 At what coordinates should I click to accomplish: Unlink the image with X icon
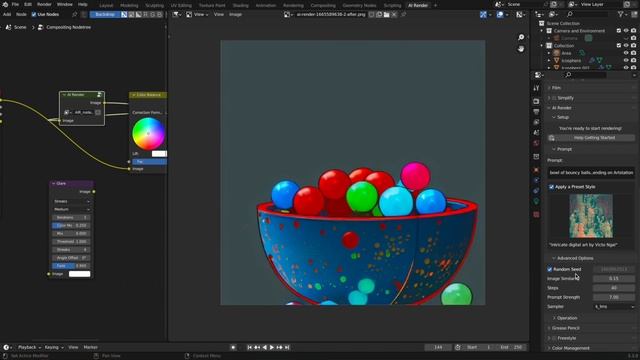(394, 14)
